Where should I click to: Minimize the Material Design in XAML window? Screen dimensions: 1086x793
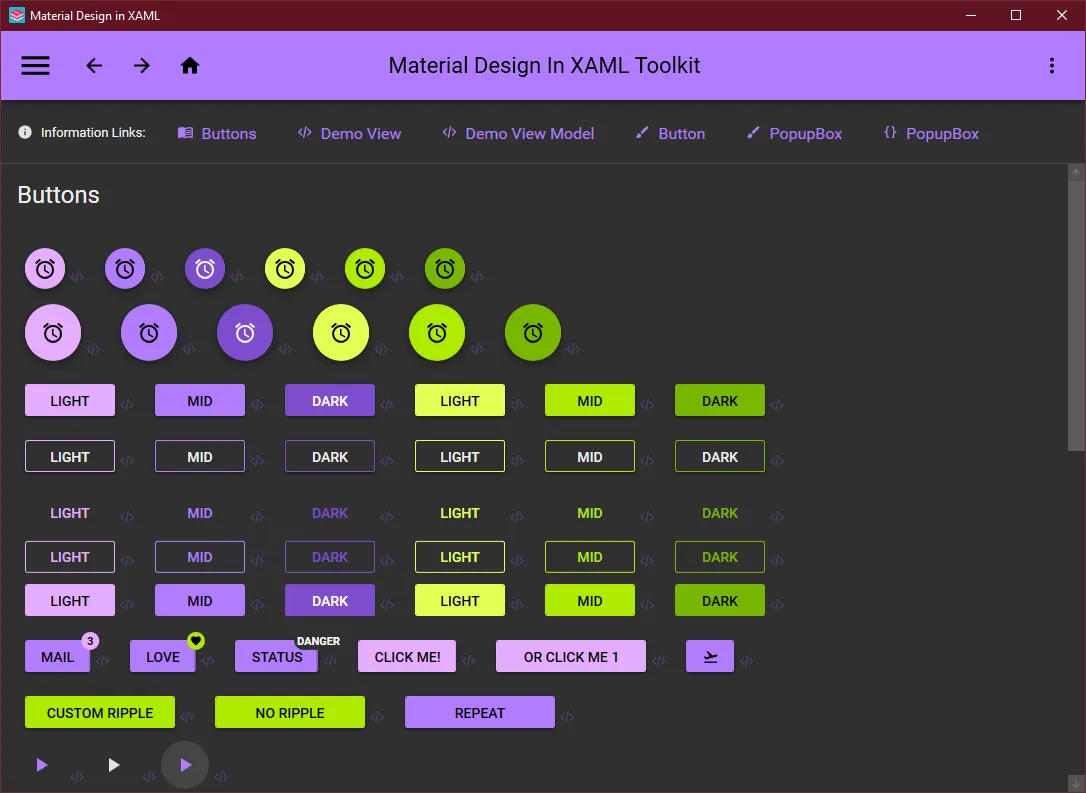click(x=971, y=15)
